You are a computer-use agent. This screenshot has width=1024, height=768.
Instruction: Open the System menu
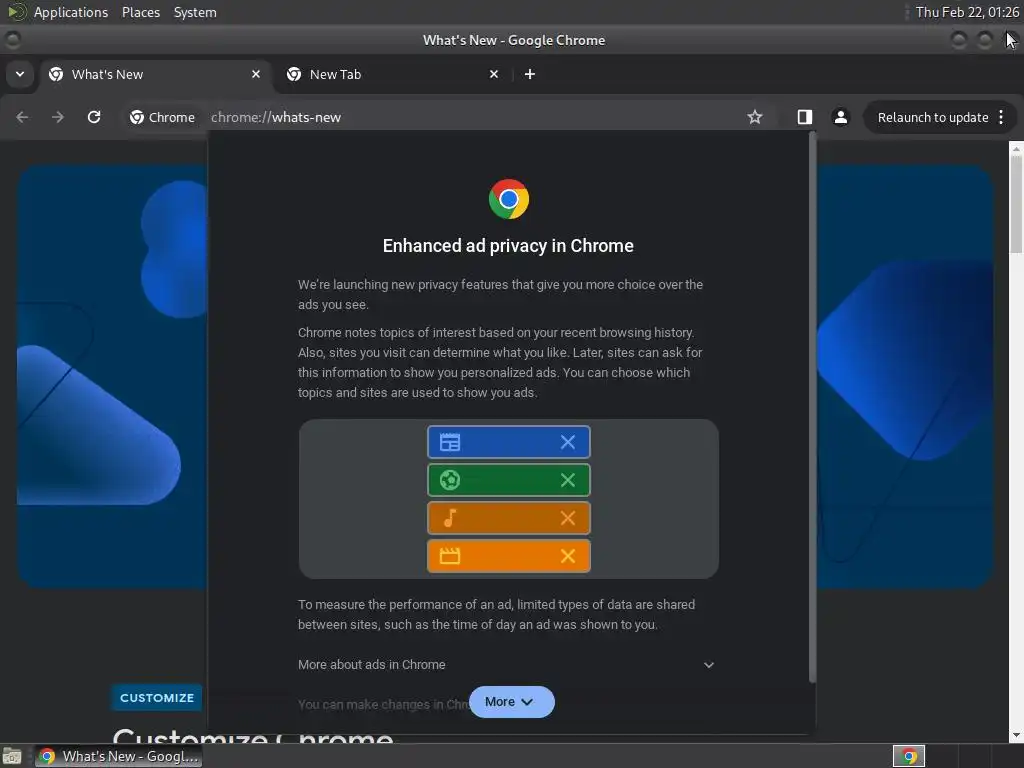(195, 12)
